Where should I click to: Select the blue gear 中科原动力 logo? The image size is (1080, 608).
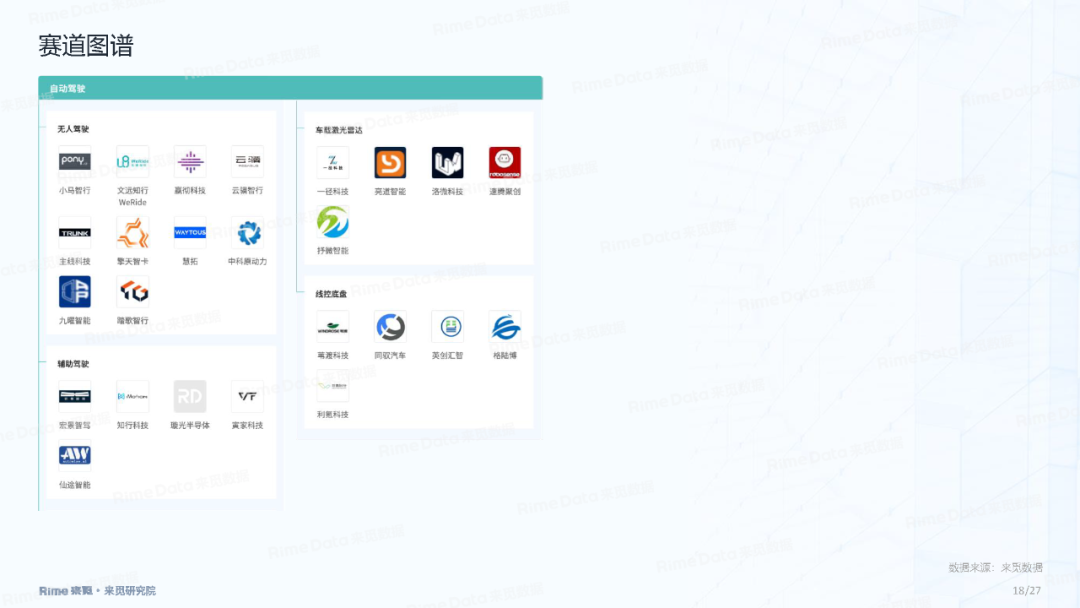coord(247,232)
